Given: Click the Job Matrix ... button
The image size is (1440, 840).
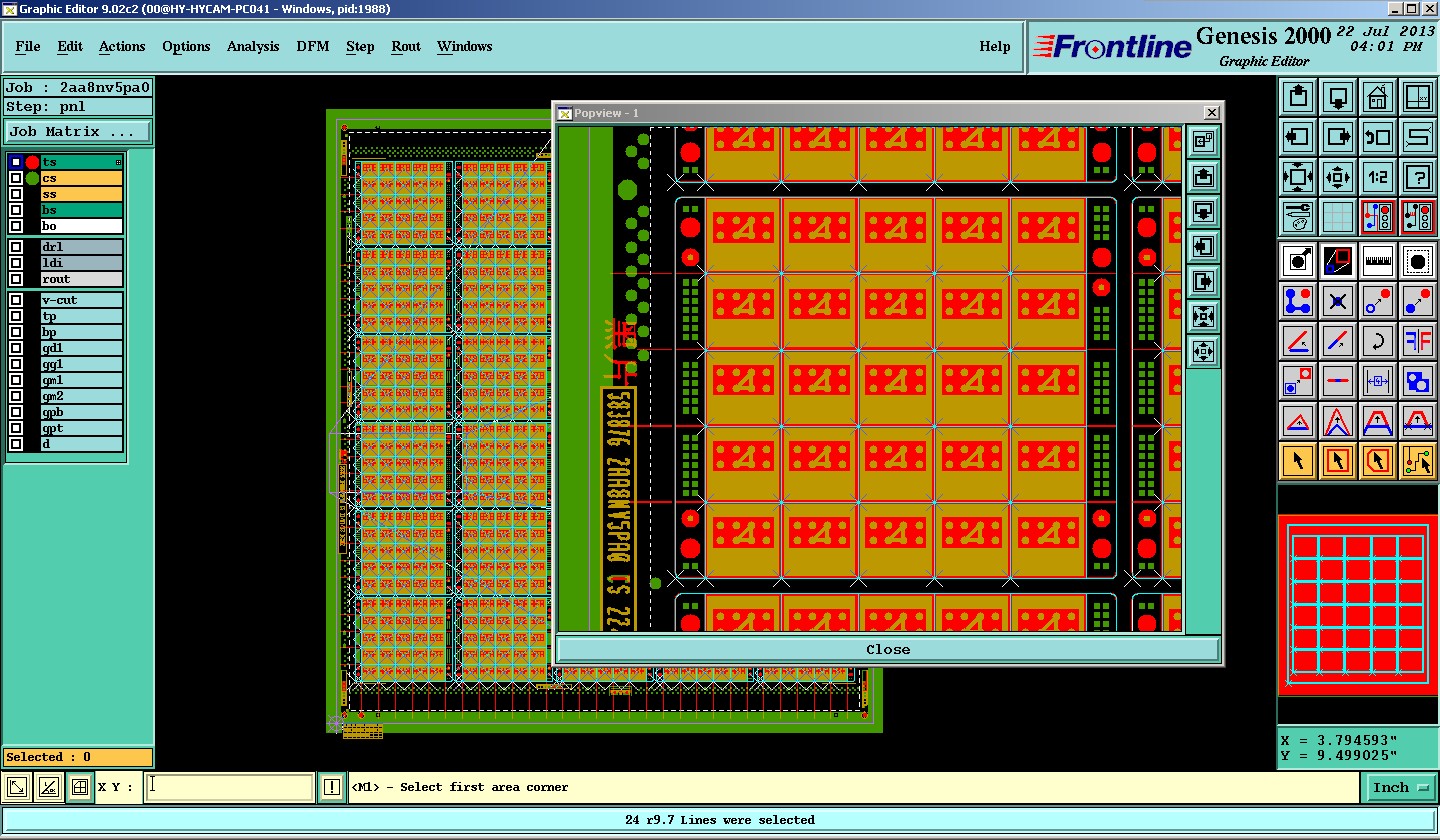Looking at the screenshot, I should point(78,131).
